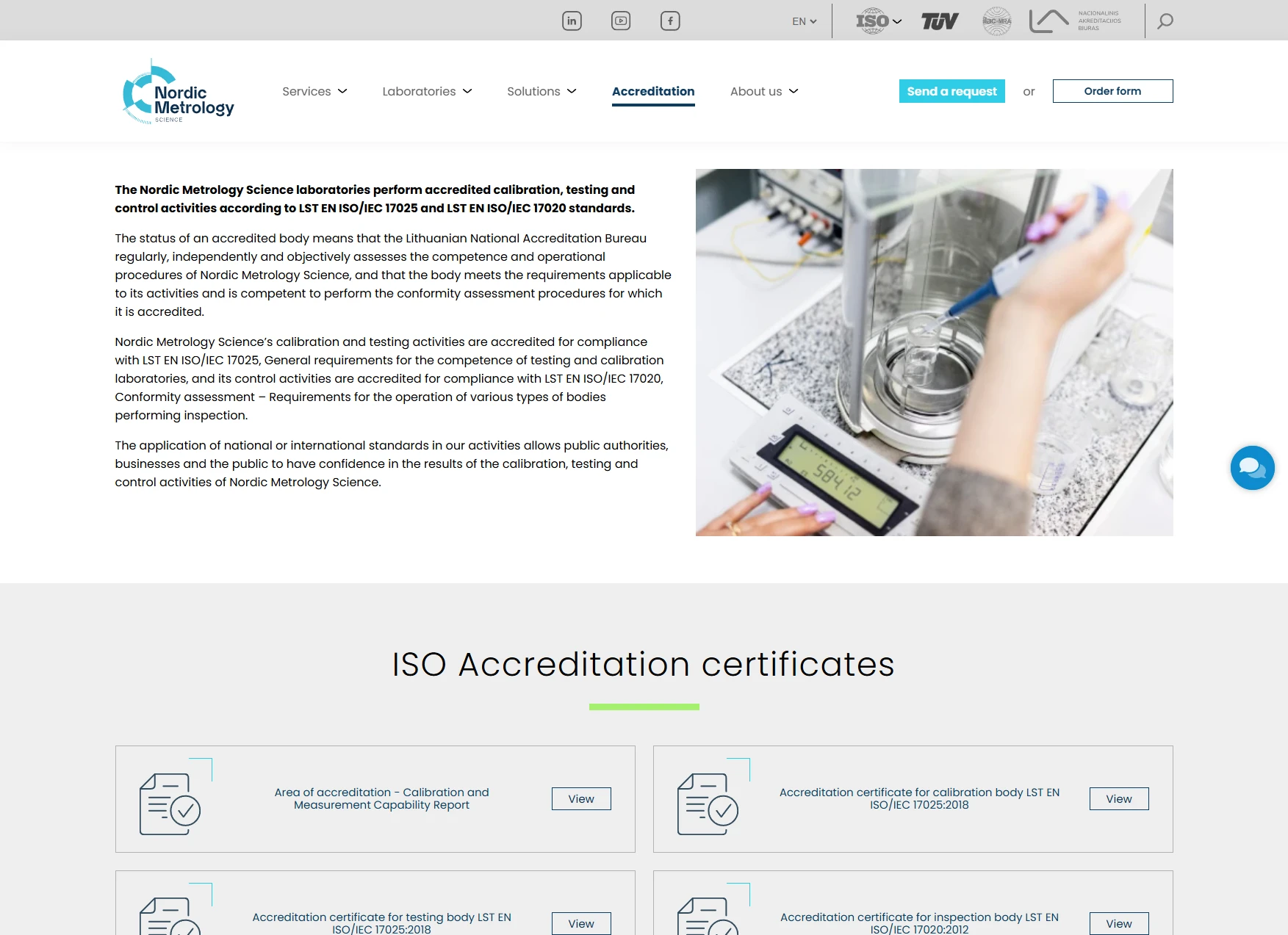
Task: Click the TÜV certification logo
Action: [x=940, y=21]
